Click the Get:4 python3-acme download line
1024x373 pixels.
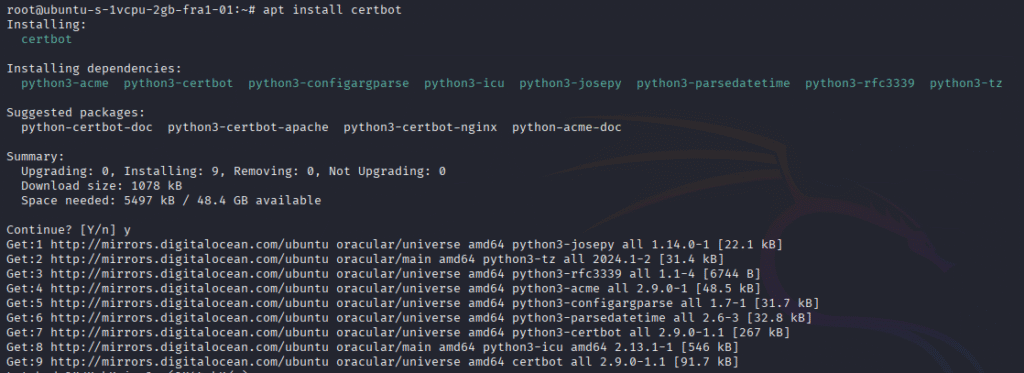coord(383,289)
